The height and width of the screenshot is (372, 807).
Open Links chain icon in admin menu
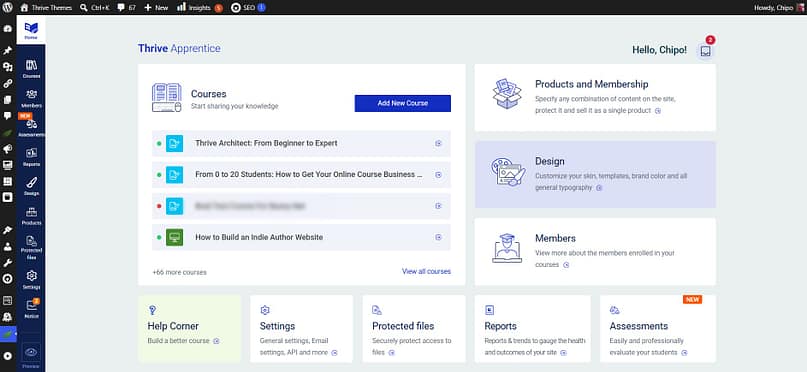8,83
